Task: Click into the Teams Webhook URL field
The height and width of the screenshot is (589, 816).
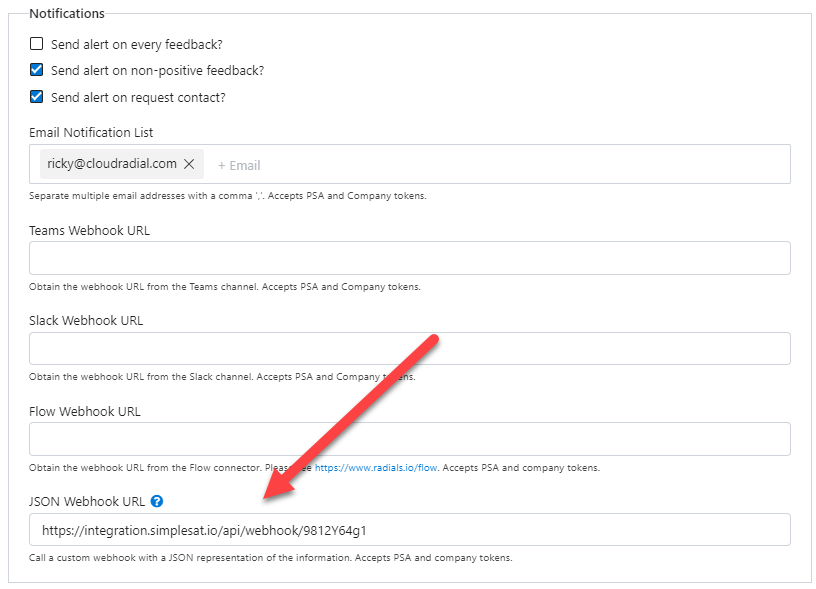Action: (x=410, y=258)
